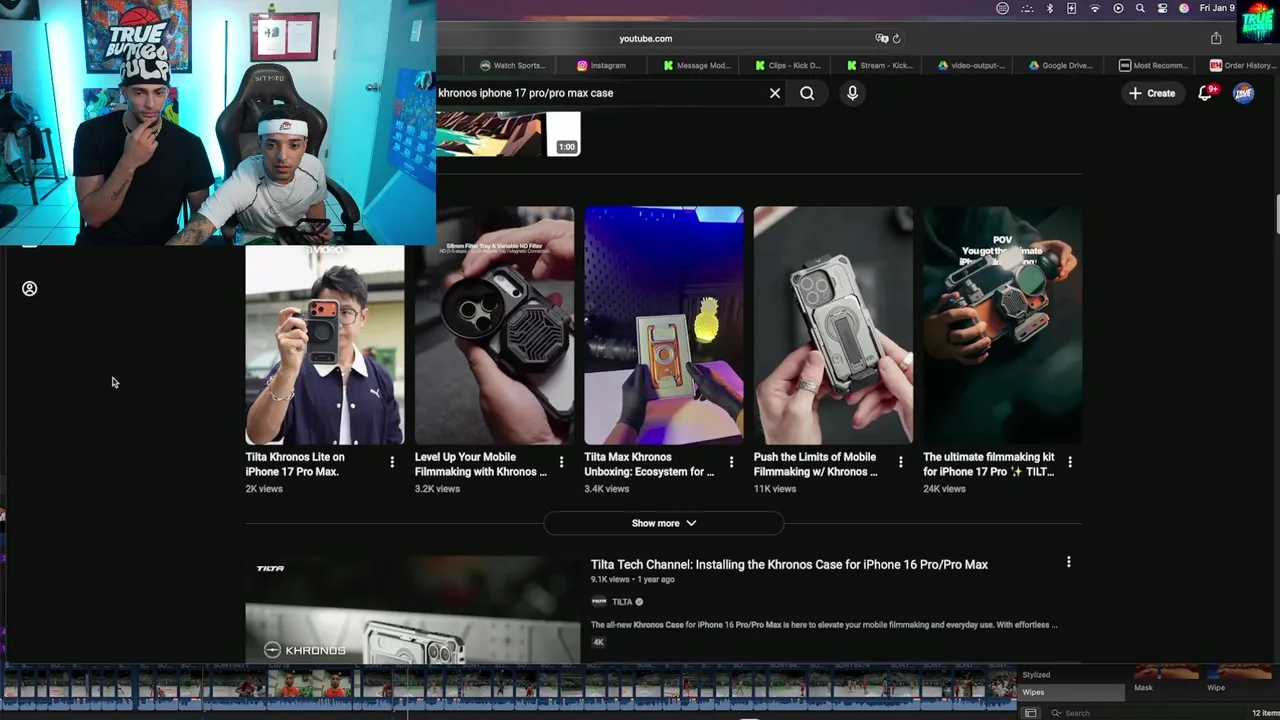Viewport: 1280px width, 720px height.
Task: Open ultimate filmmaking kit short thumbnail
Action: (1003, 326)
